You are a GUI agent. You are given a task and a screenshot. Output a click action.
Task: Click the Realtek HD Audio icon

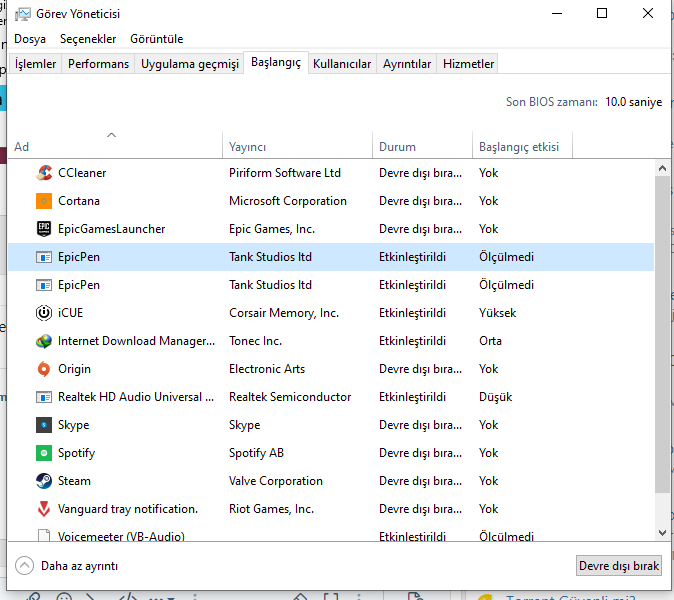(44, 397)
